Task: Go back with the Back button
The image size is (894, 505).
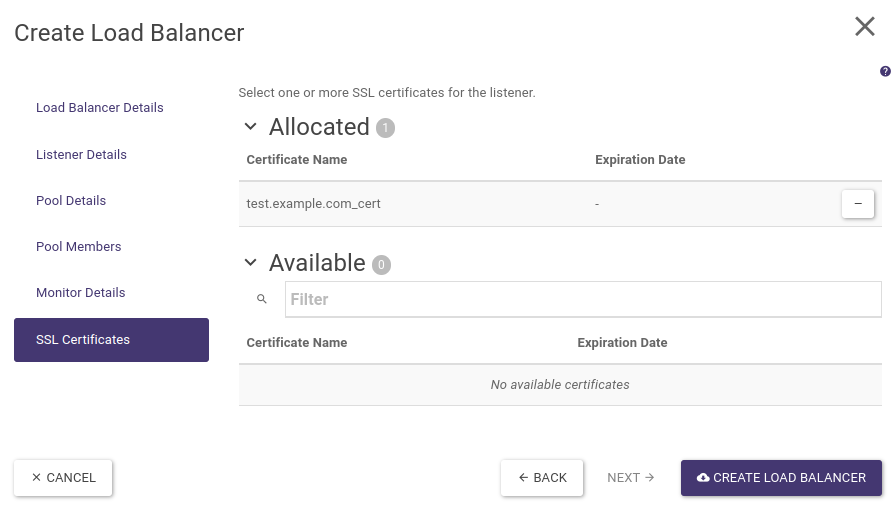Action: click(542, 478)
